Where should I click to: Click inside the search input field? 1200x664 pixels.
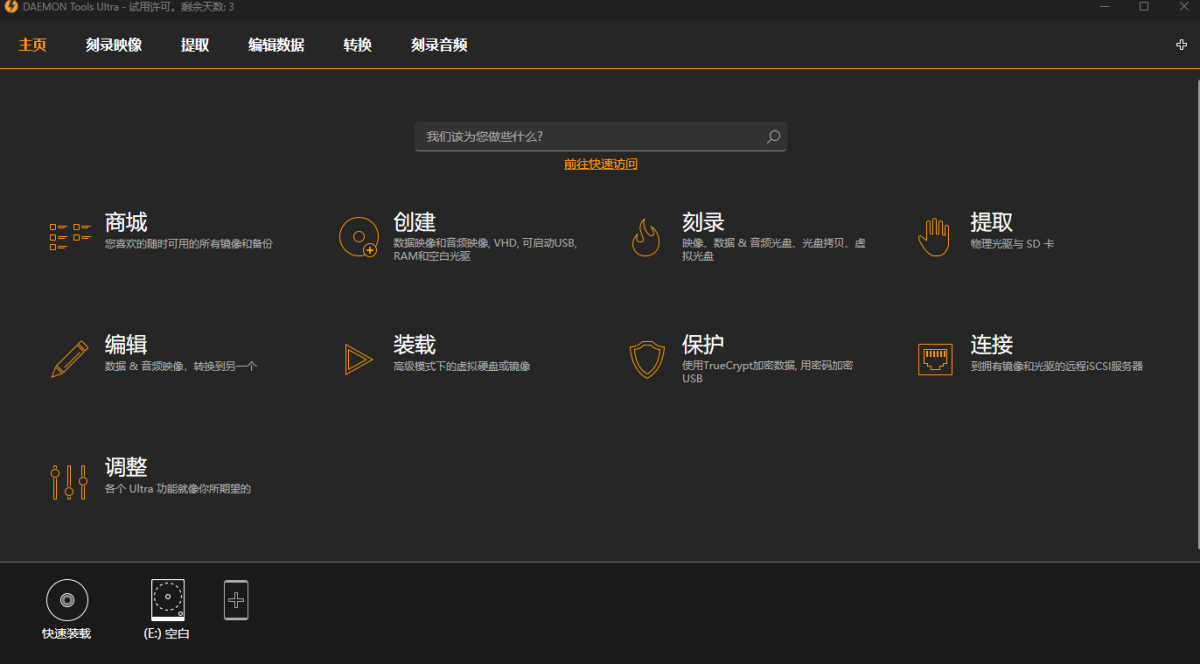point(580,137)
